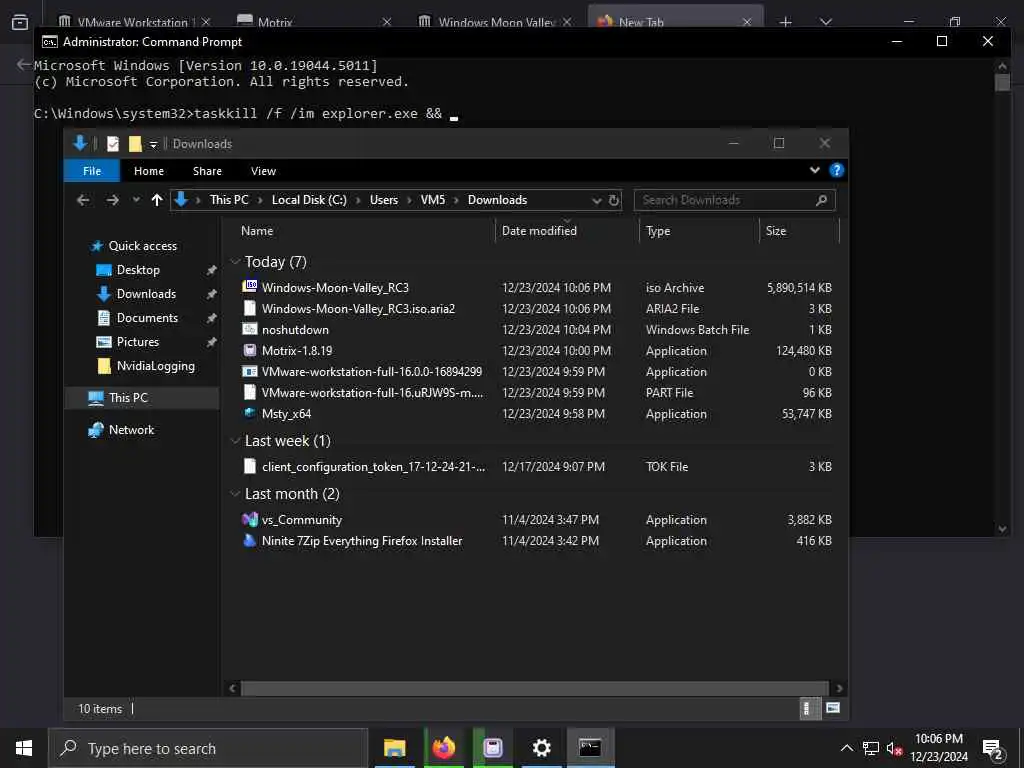This screenshot has height=768, width=1024.
Task: Click Local Disk (C:) breadcrumb
Action: click(x=309, y=200)
